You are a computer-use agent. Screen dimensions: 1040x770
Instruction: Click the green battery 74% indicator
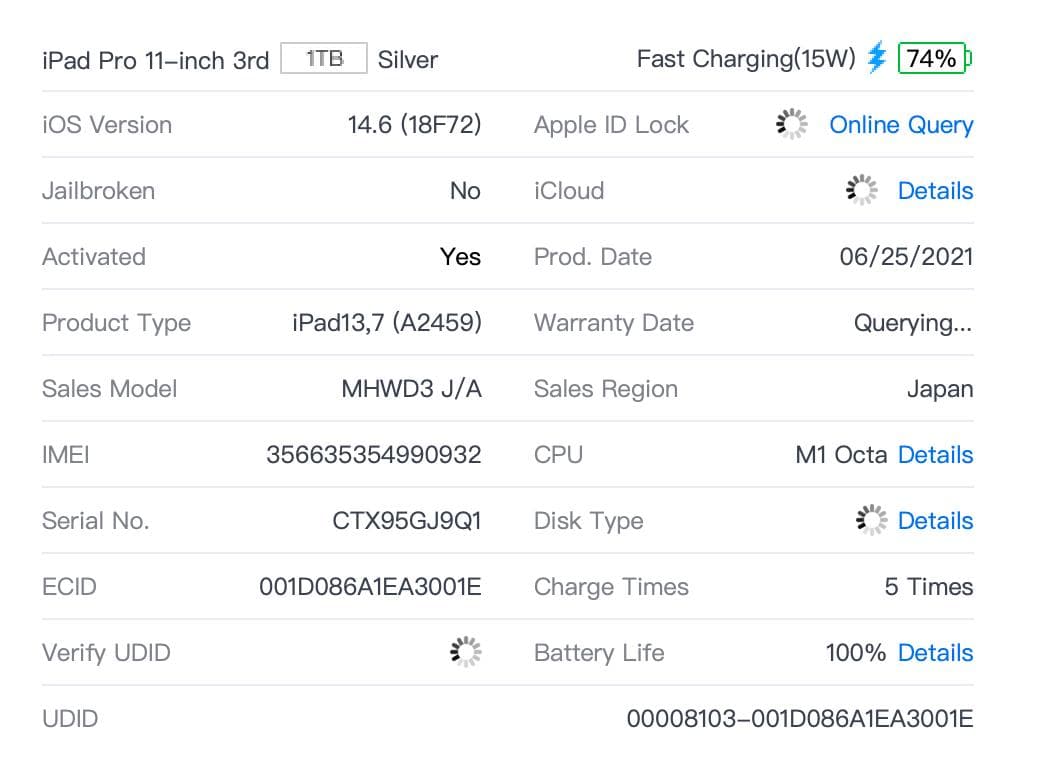pyautogui.click(x=934, y=59)
